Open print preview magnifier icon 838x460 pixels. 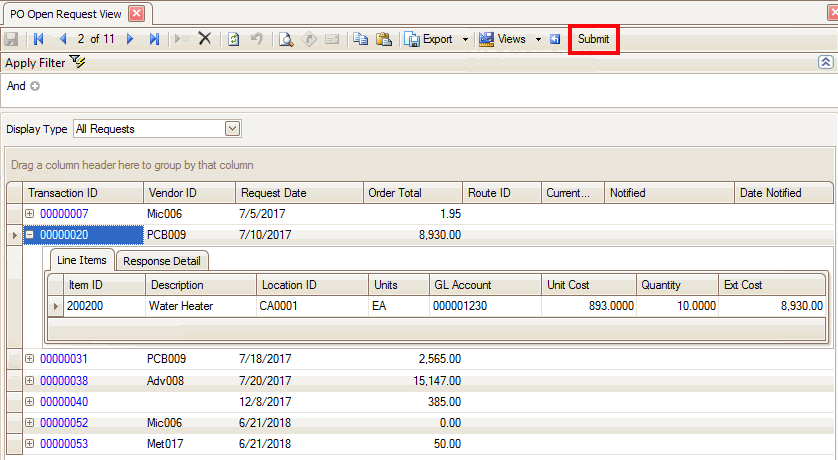[286, 39]
